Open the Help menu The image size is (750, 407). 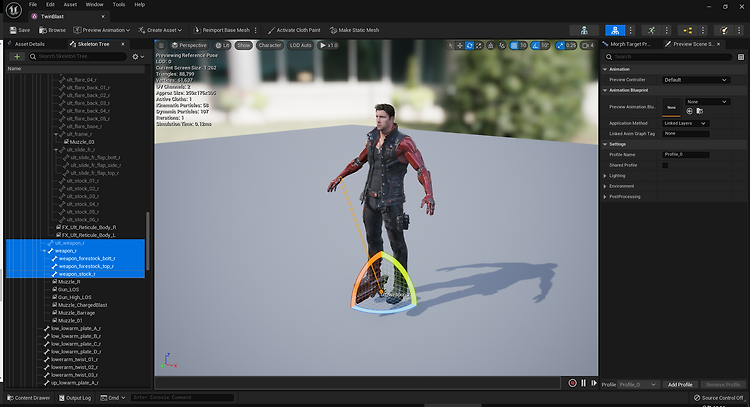pyautogui.click(x=139, y=4)
